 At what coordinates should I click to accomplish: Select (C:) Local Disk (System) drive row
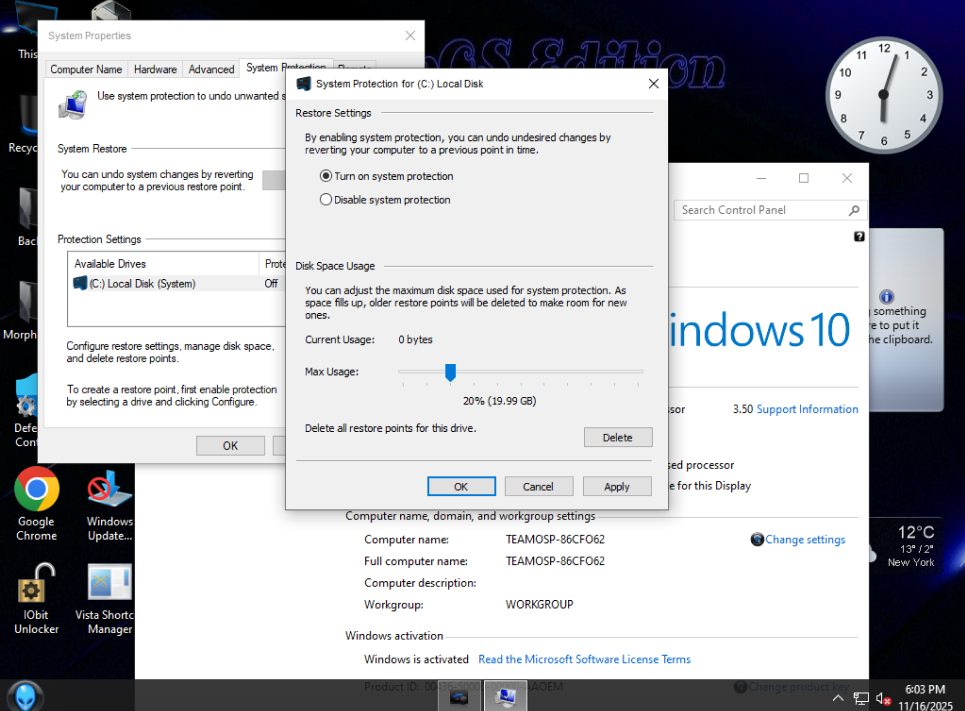[176, 283]
